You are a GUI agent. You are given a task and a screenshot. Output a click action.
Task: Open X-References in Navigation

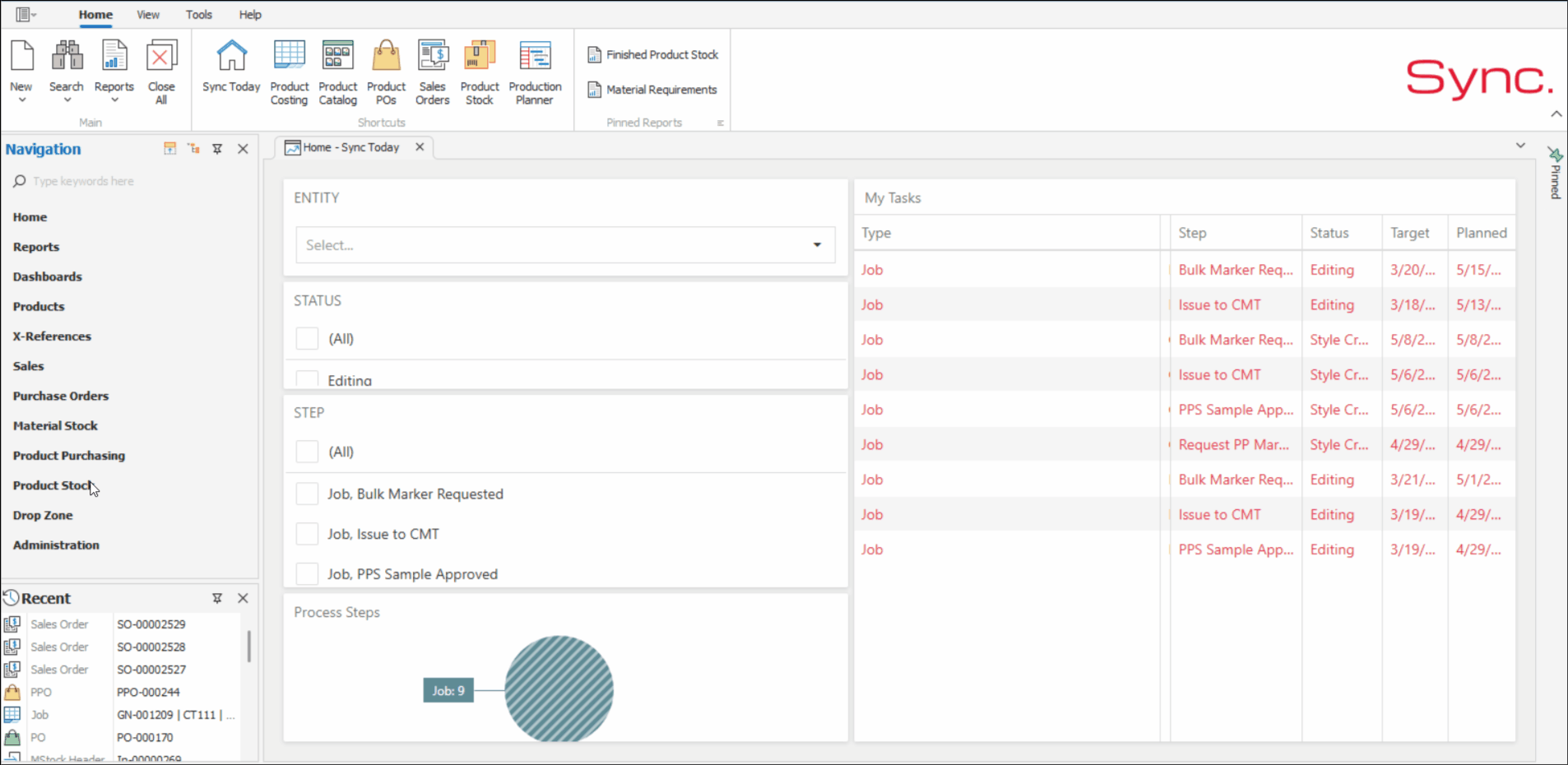pyautogui.click(x=52, y=336)
